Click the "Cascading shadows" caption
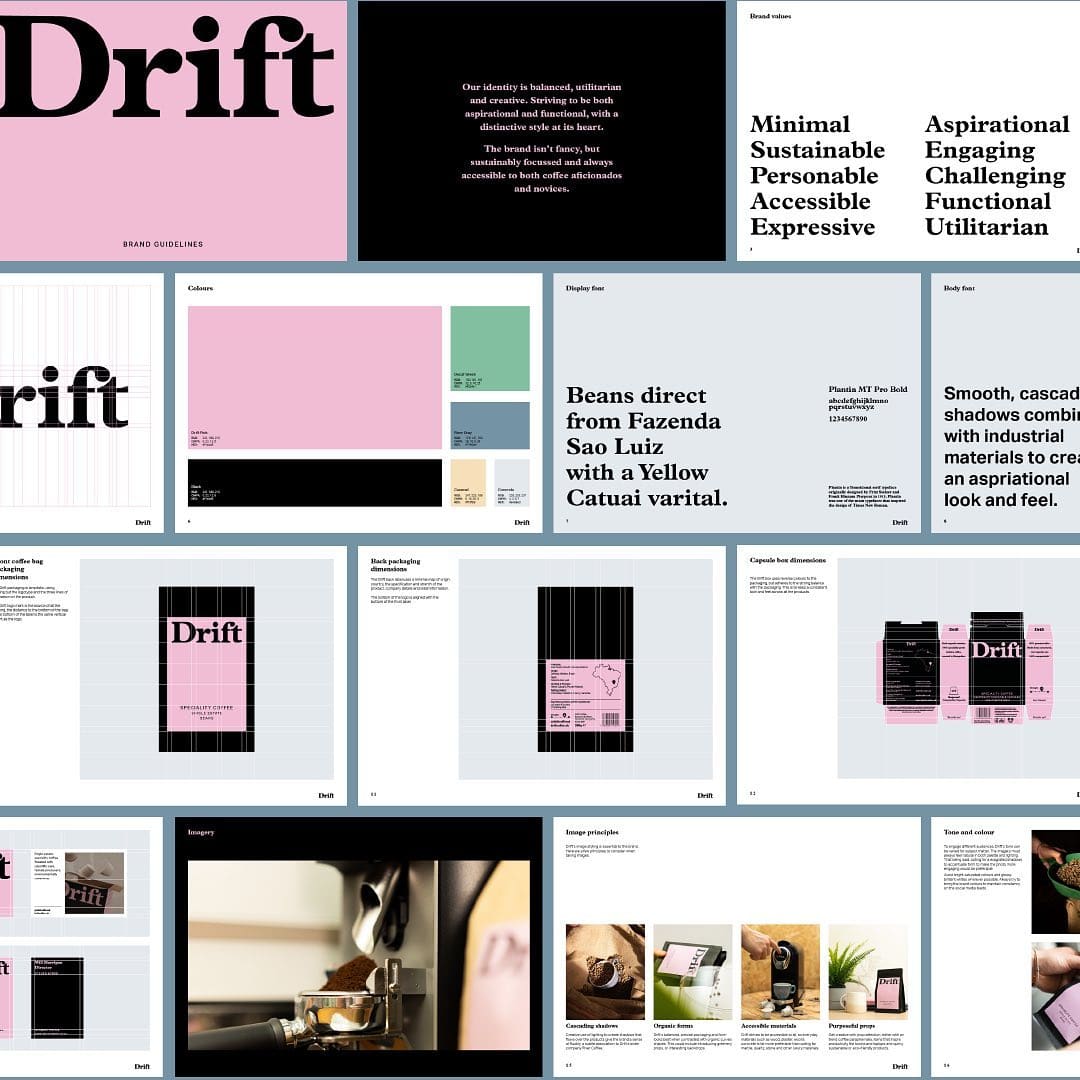1080x1080 pixels. 592,1026
